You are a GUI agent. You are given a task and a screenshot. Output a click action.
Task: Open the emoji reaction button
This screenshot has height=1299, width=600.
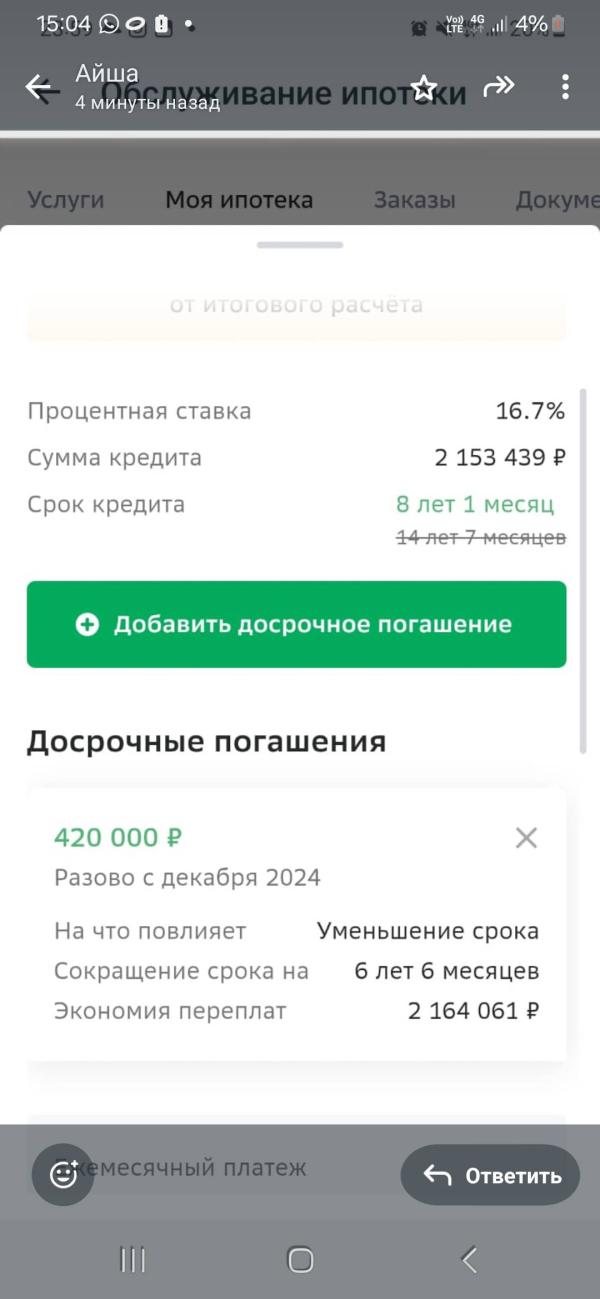click(x=63, y=1174)
